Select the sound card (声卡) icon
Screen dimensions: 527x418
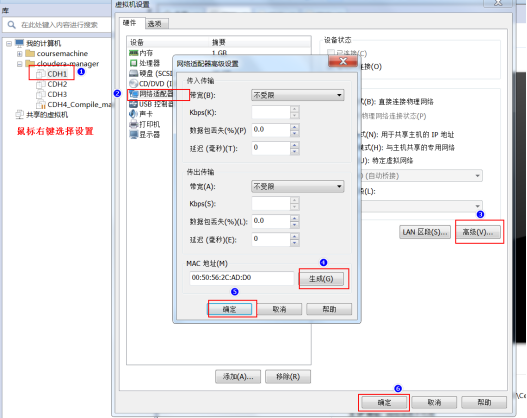tap(133, 114)
